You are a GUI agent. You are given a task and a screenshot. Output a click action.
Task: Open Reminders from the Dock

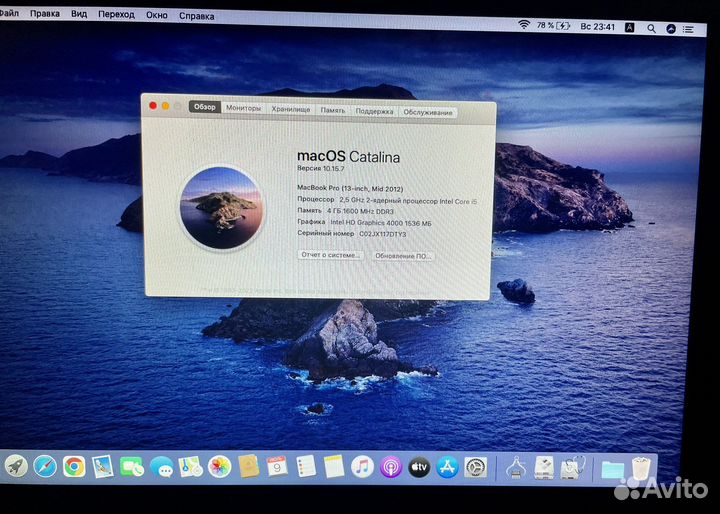pyautogui.click(x=306, y=467)
